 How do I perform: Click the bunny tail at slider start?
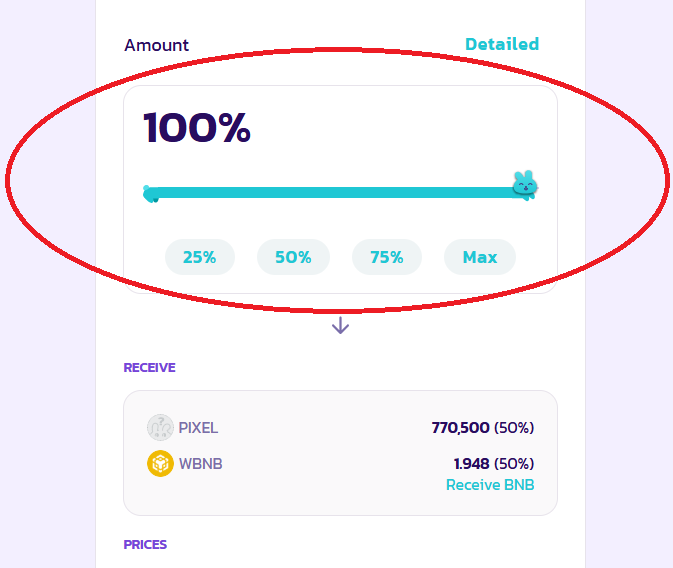click(x=150, y=194)
